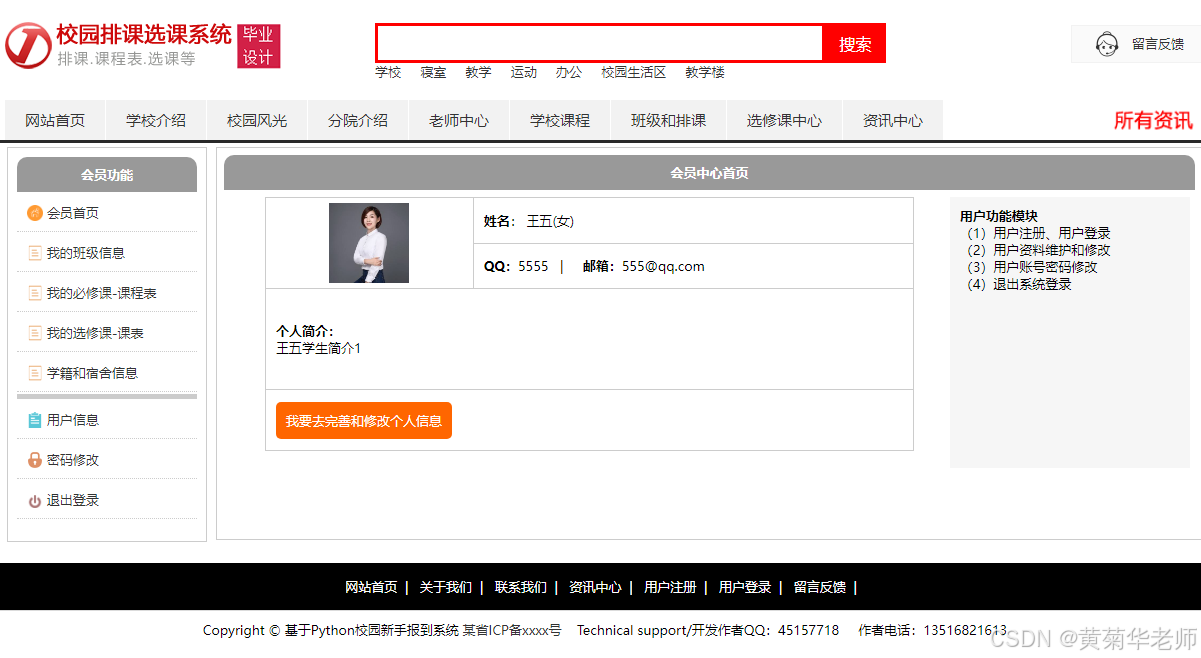
Task: Click the email text 555@qq.com
Action: pos(663,266)
